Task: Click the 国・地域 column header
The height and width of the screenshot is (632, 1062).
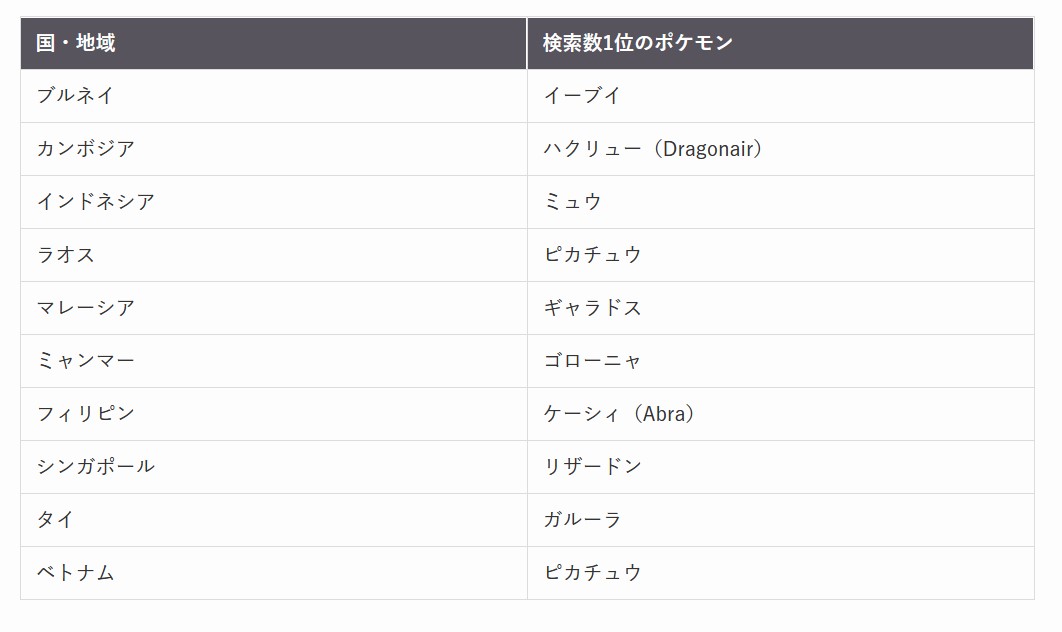Action: tap(76, 43)
